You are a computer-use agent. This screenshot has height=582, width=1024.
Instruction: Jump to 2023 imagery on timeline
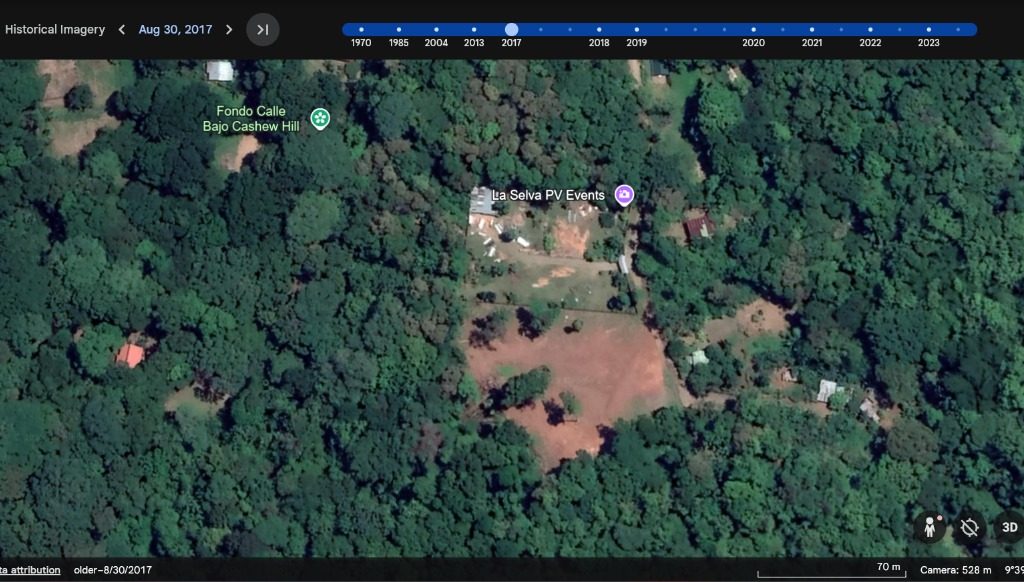coord(929,30)
